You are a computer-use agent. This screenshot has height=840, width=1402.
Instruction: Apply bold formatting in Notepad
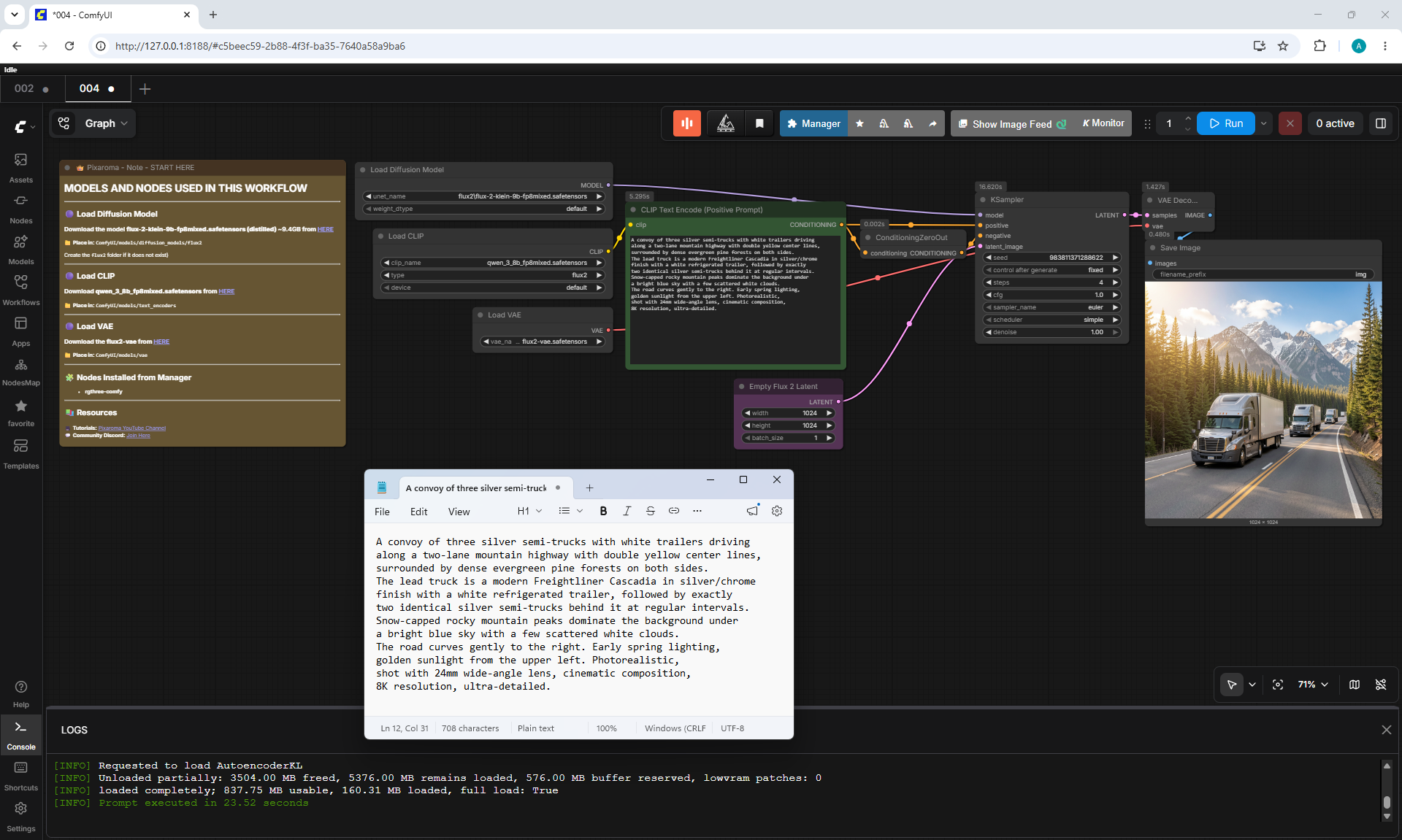[603, 511]
